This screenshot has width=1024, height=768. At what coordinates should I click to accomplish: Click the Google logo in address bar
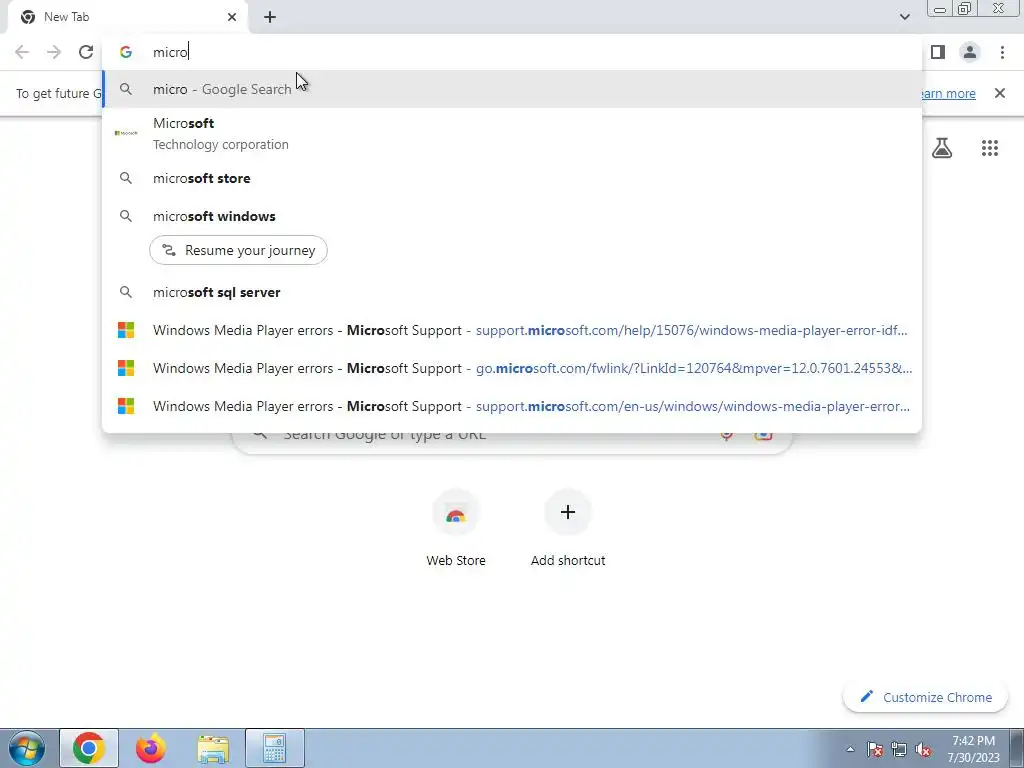pos(126,52)
